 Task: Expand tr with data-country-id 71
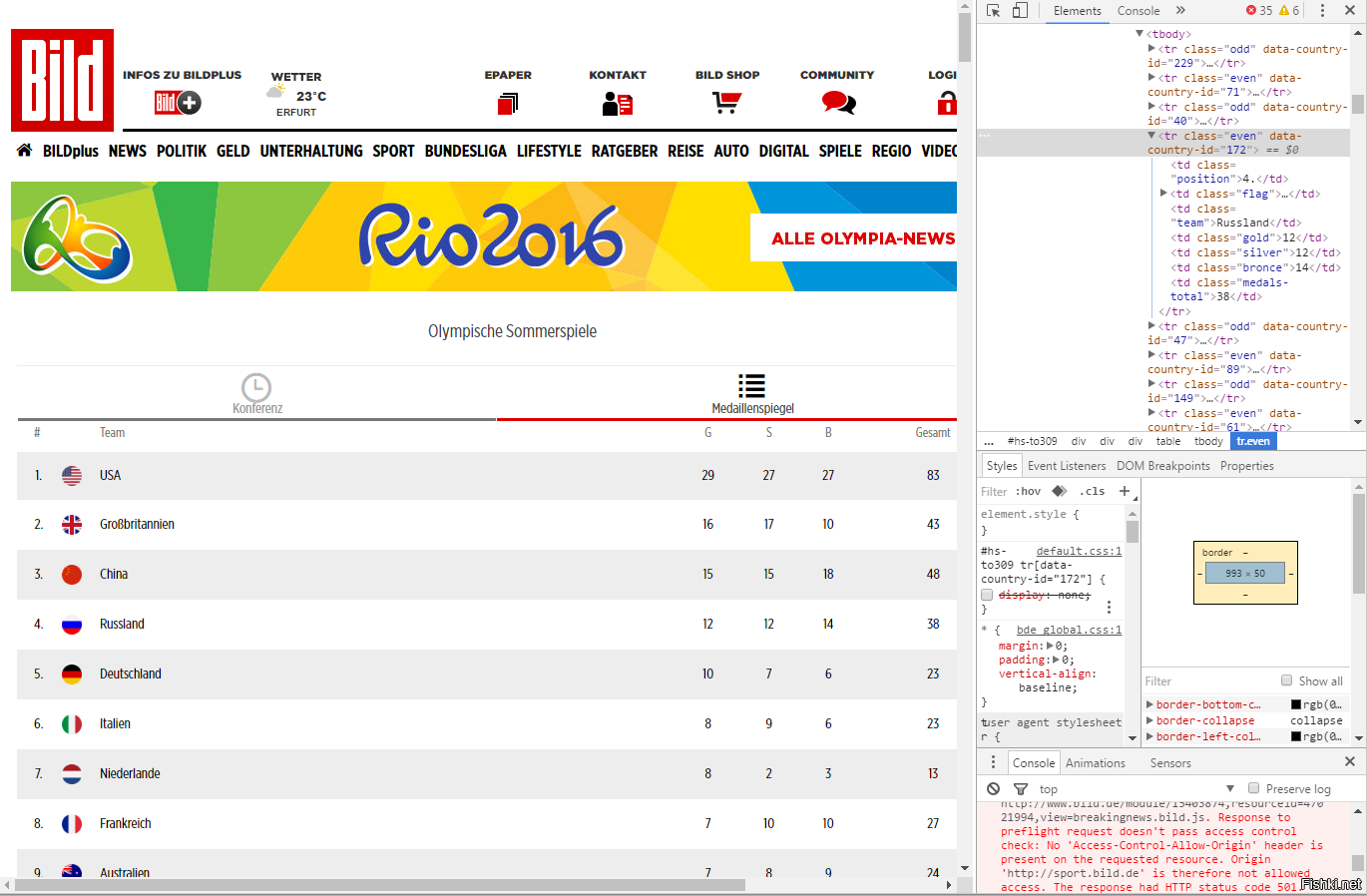(x=1151, y=78)
